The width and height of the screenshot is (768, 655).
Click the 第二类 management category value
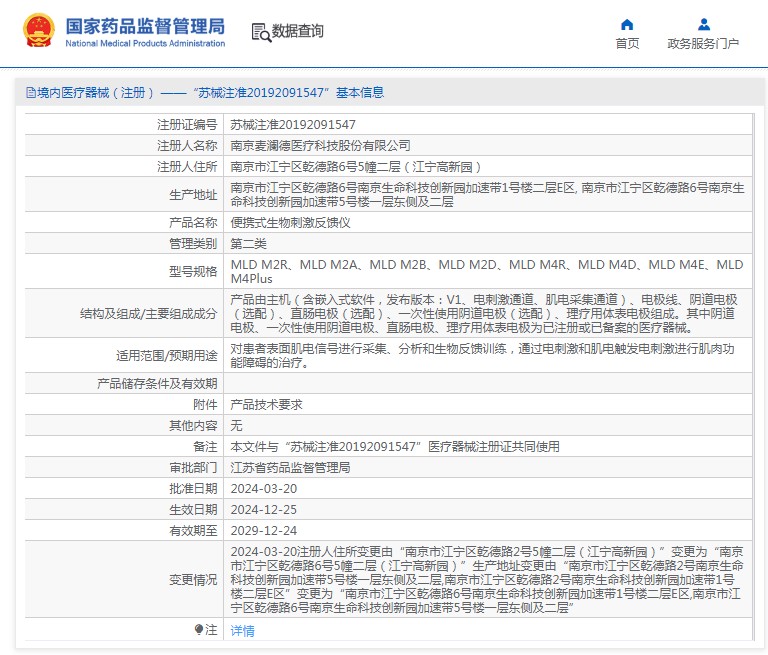(249, 244)
